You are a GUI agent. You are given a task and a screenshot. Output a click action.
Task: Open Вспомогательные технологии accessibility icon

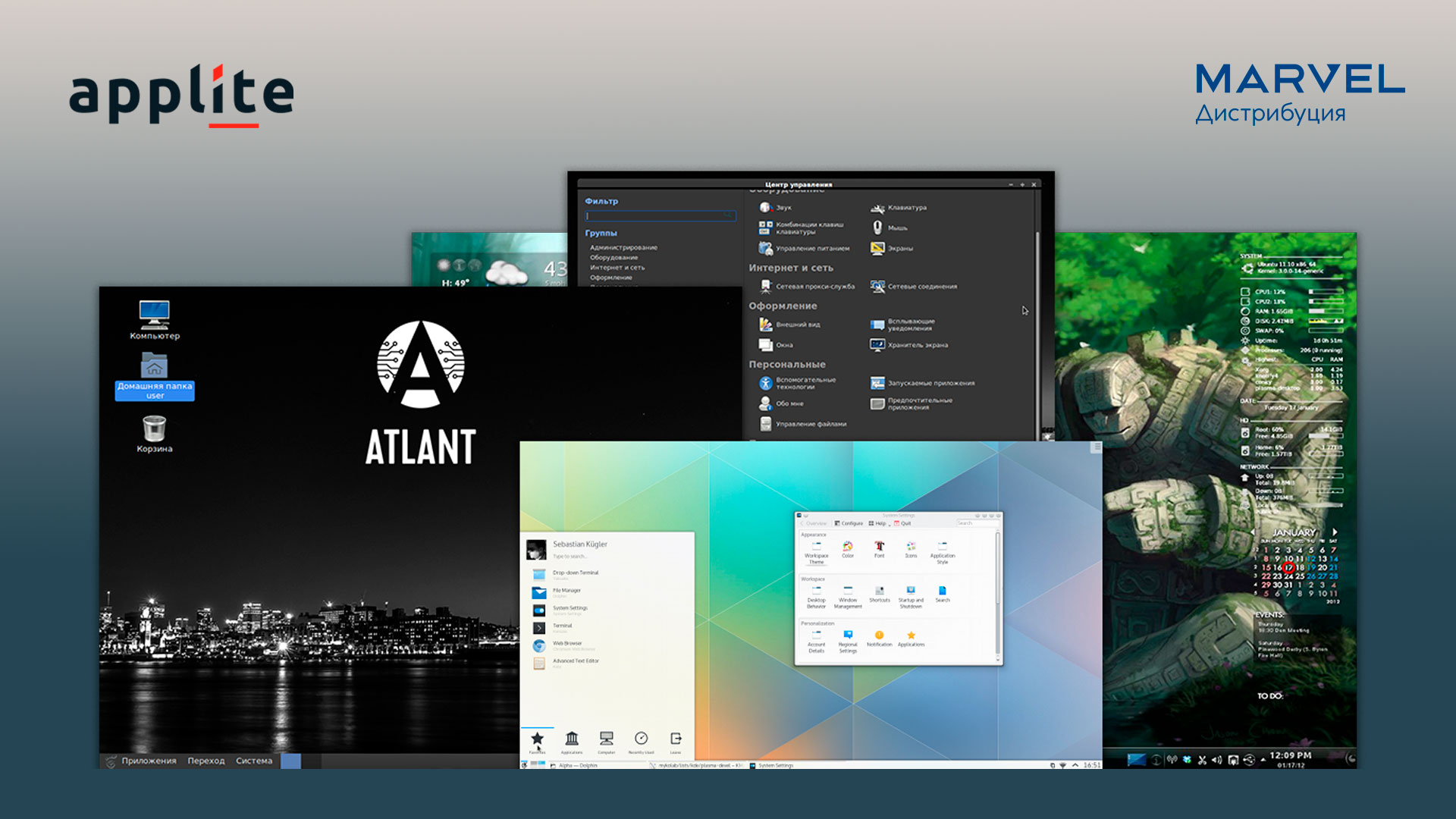[x=798, y=383]
